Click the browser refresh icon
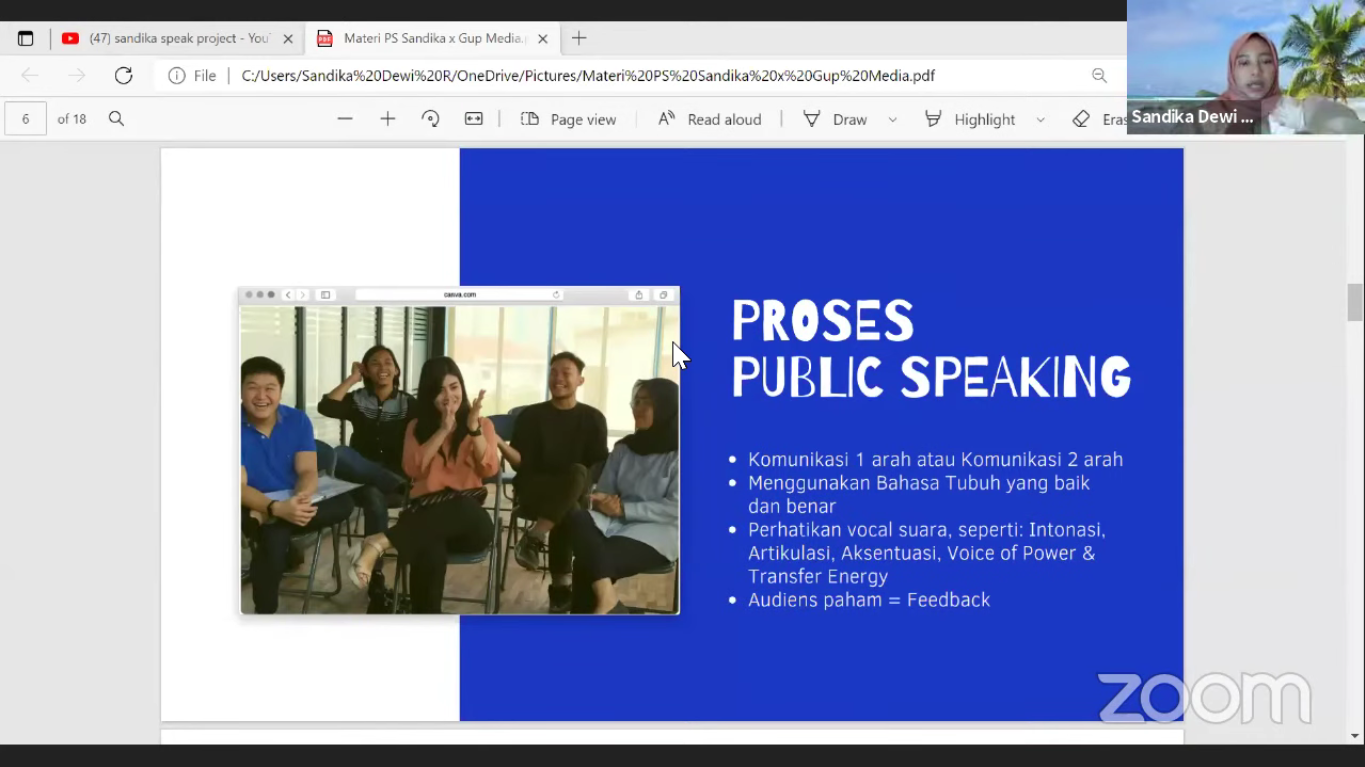The image size is (1365, 767). [x=123, y=76]
